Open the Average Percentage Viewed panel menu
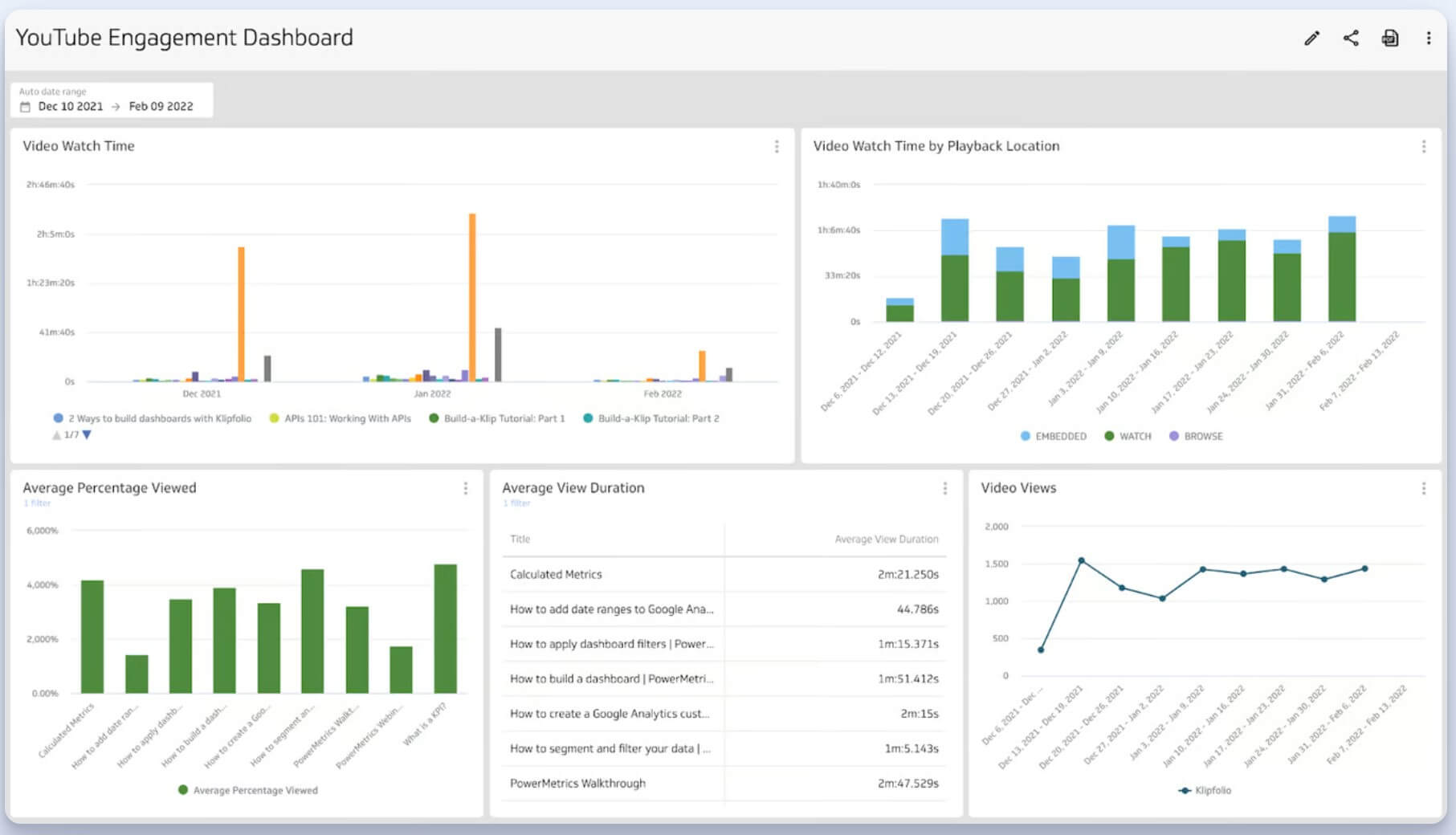This screenshot has width=1456, height=835. pyautogui.click(x=465, y=488)
